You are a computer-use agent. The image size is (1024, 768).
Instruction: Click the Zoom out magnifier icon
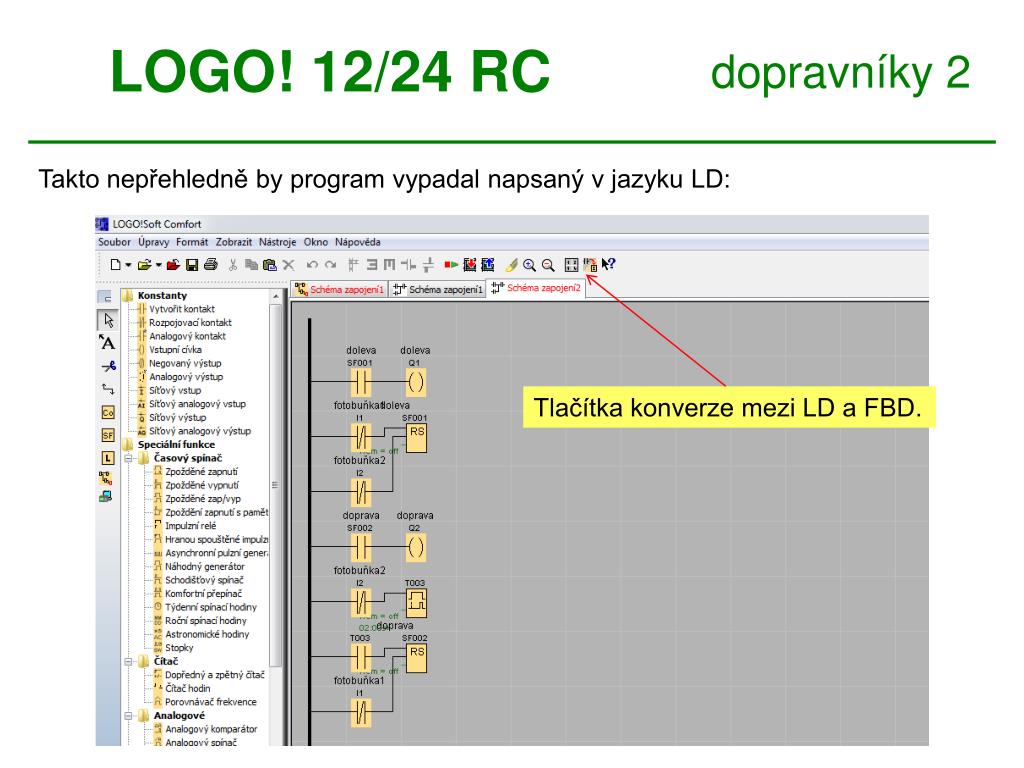[548, 264]
